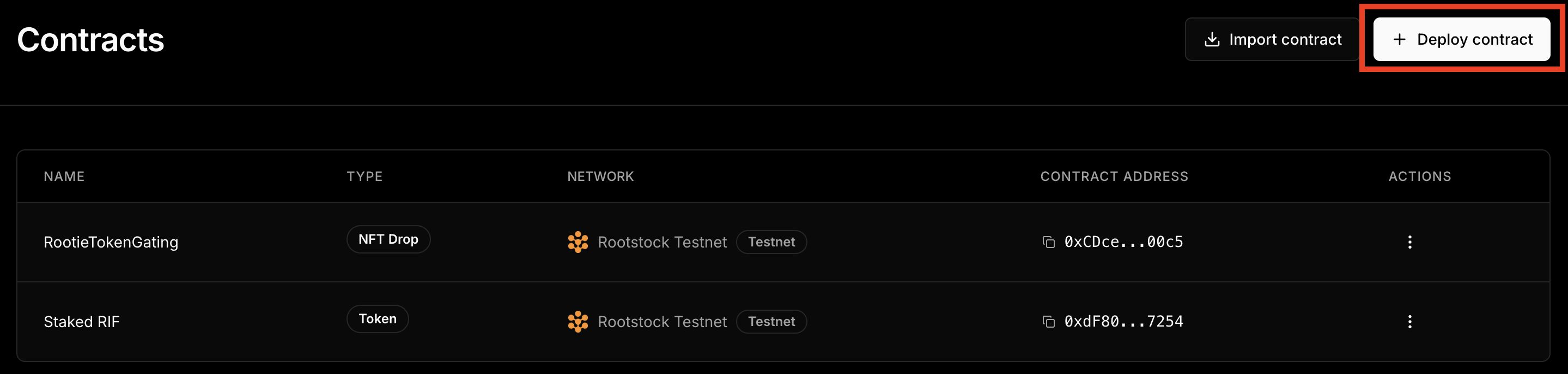Viewport: 1568px width, 374px height.
Task: Click the download icon on Import contract
Action: tap(1212, 40)
